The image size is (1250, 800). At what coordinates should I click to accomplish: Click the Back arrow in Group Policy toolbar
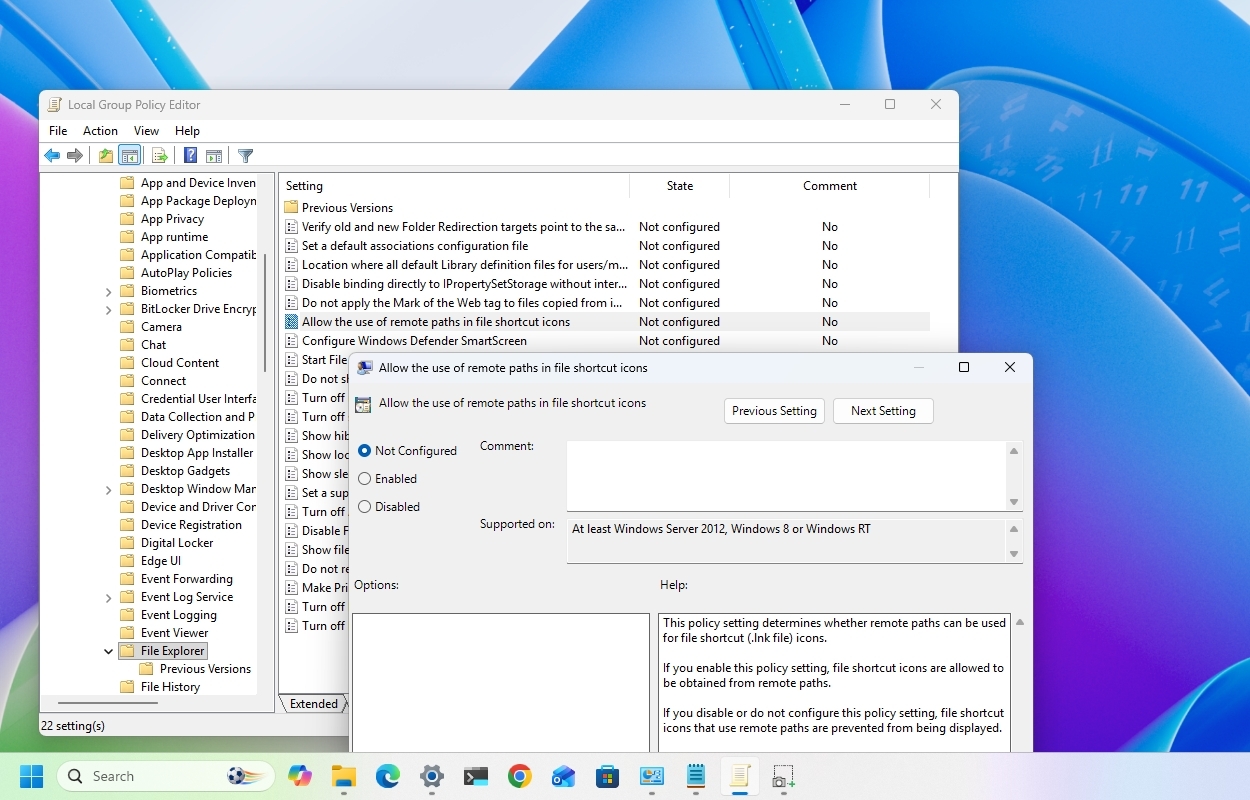click(x=52, y=156)
